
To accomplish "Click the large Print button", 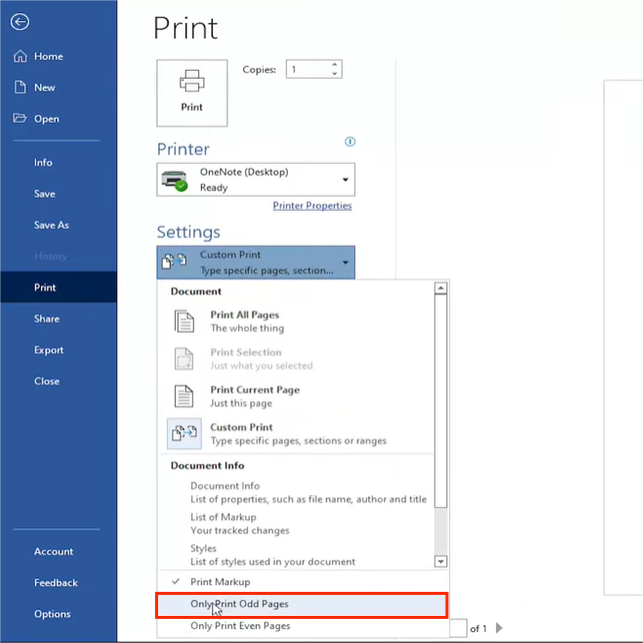I will tap(192, 92).
